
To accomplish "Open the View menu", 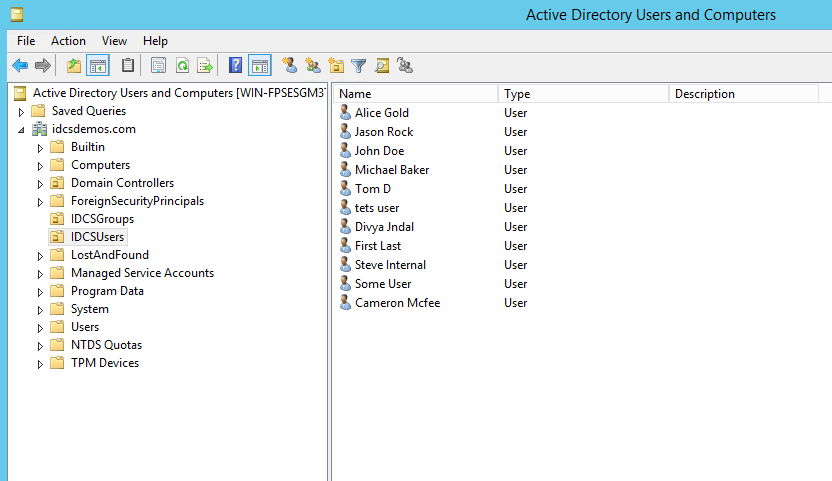I will point(114,41).
